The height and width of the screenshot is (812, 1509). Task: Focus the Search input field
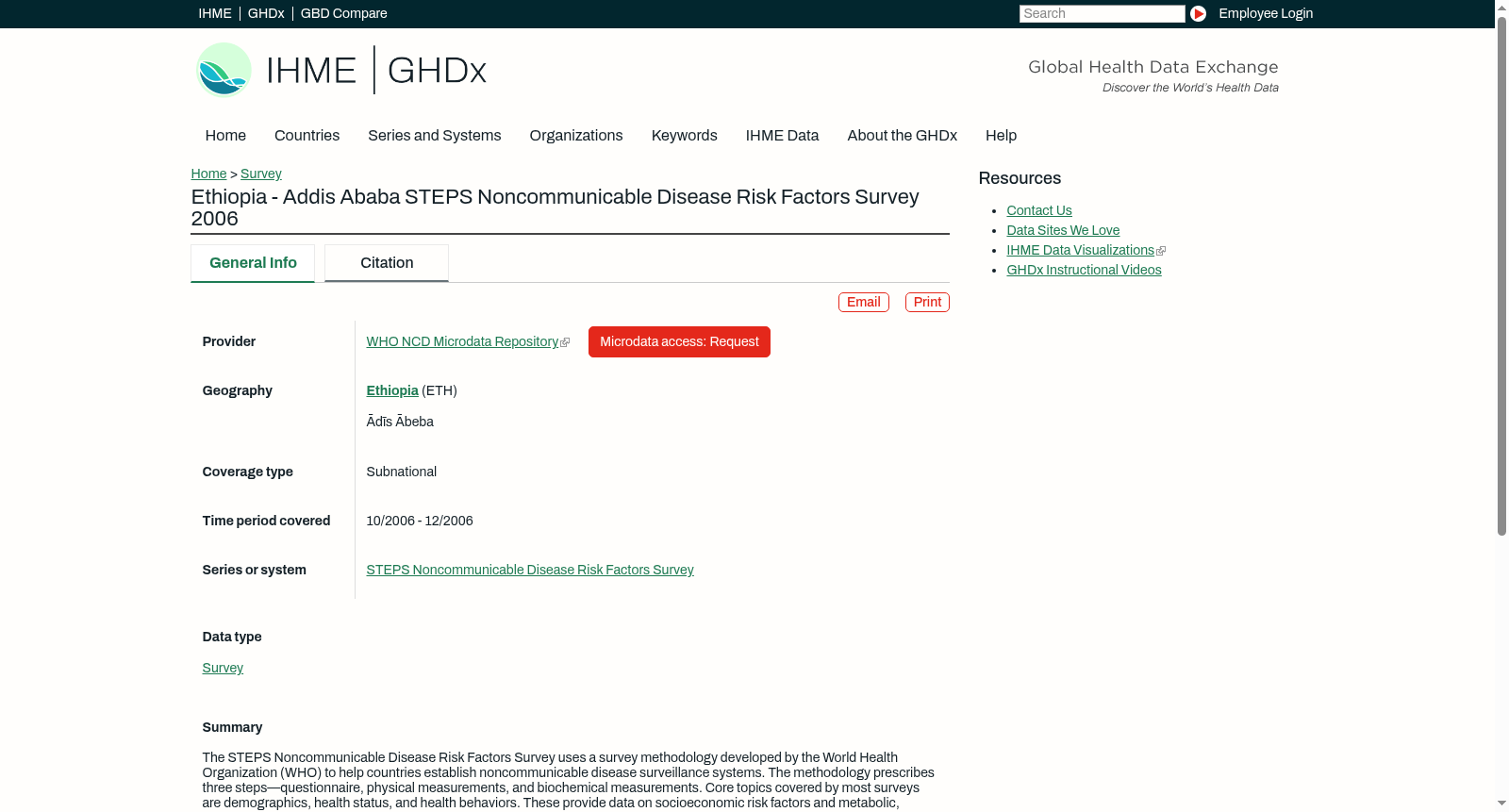[1102, 13]
